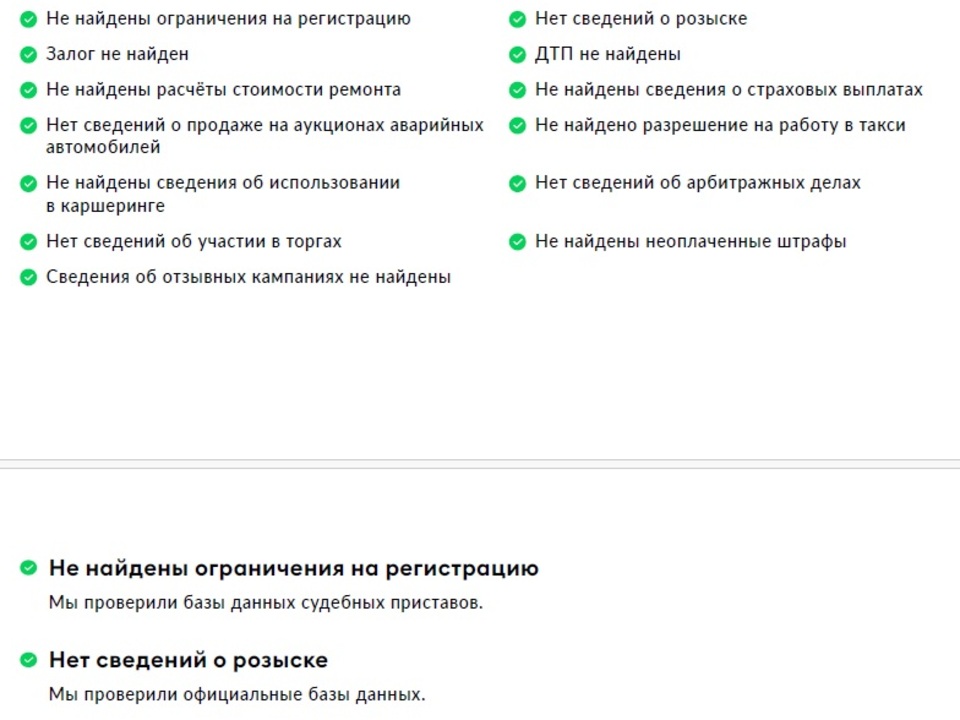Select 'Нет сведений о розыске' in top summary list
This screenshot has height=720, width=960.
pos(640,19)
